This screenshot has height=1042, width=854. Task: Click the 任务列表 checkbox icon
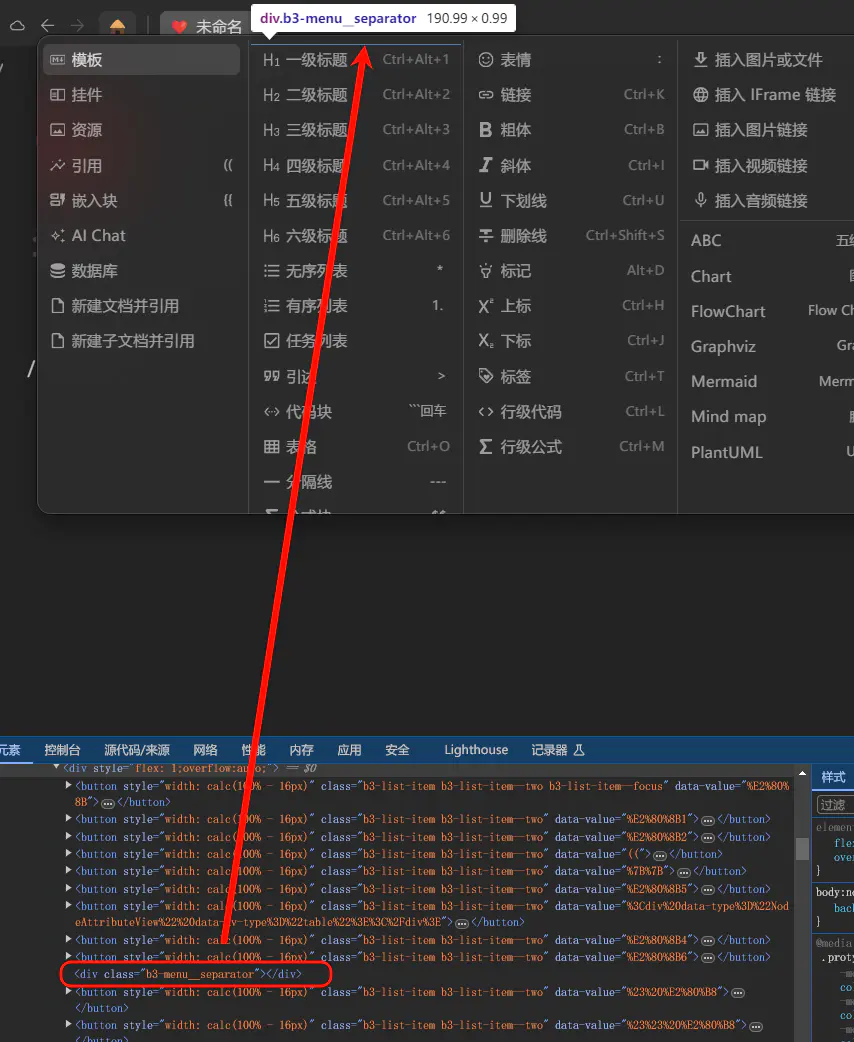click(271, 342)
